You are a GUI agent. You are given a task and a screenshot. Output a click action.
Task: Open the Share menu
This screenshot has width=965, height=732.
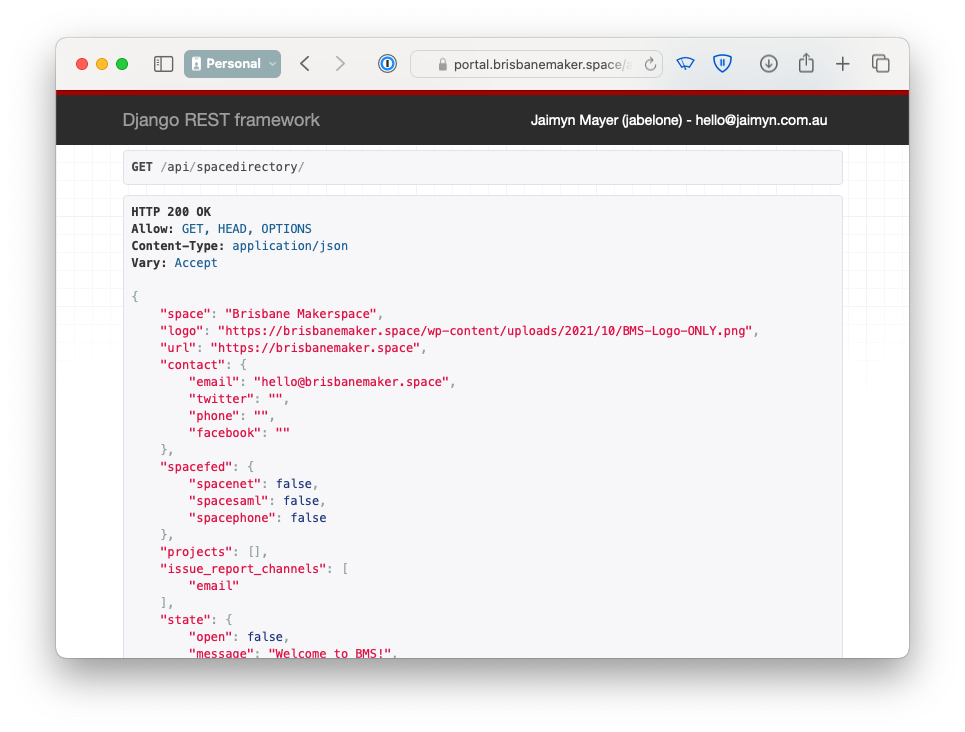click(x=806, y=64)
